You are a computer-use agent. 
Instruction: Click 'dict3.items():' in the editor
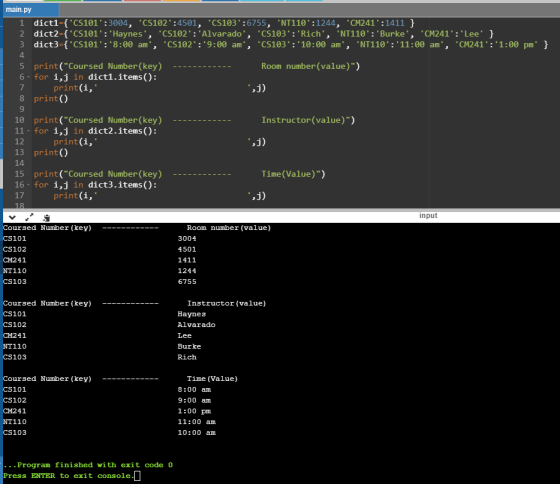tap(122, 185)
